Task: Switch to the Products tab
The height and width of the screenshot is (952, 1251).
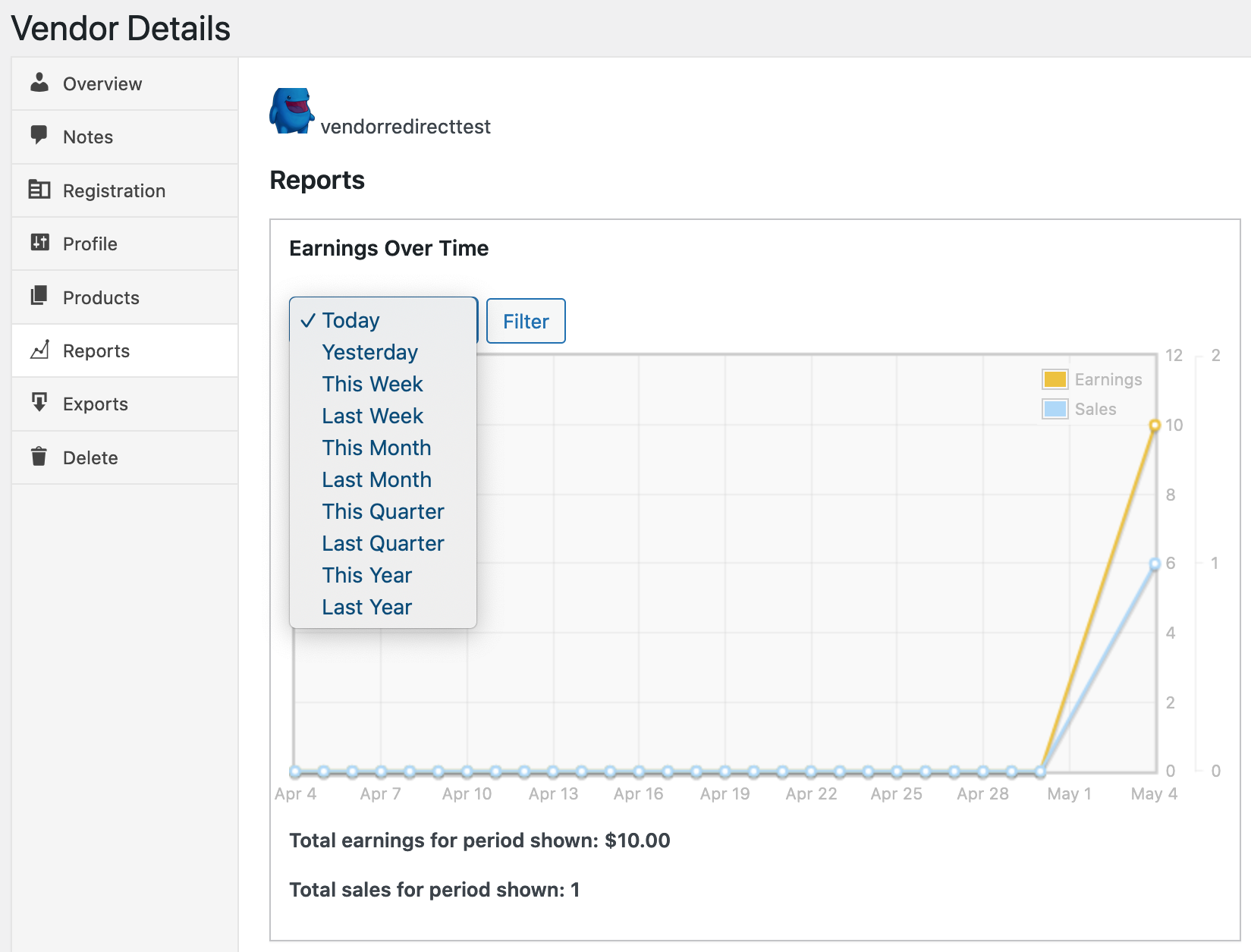Action: (x=101, y=298)
